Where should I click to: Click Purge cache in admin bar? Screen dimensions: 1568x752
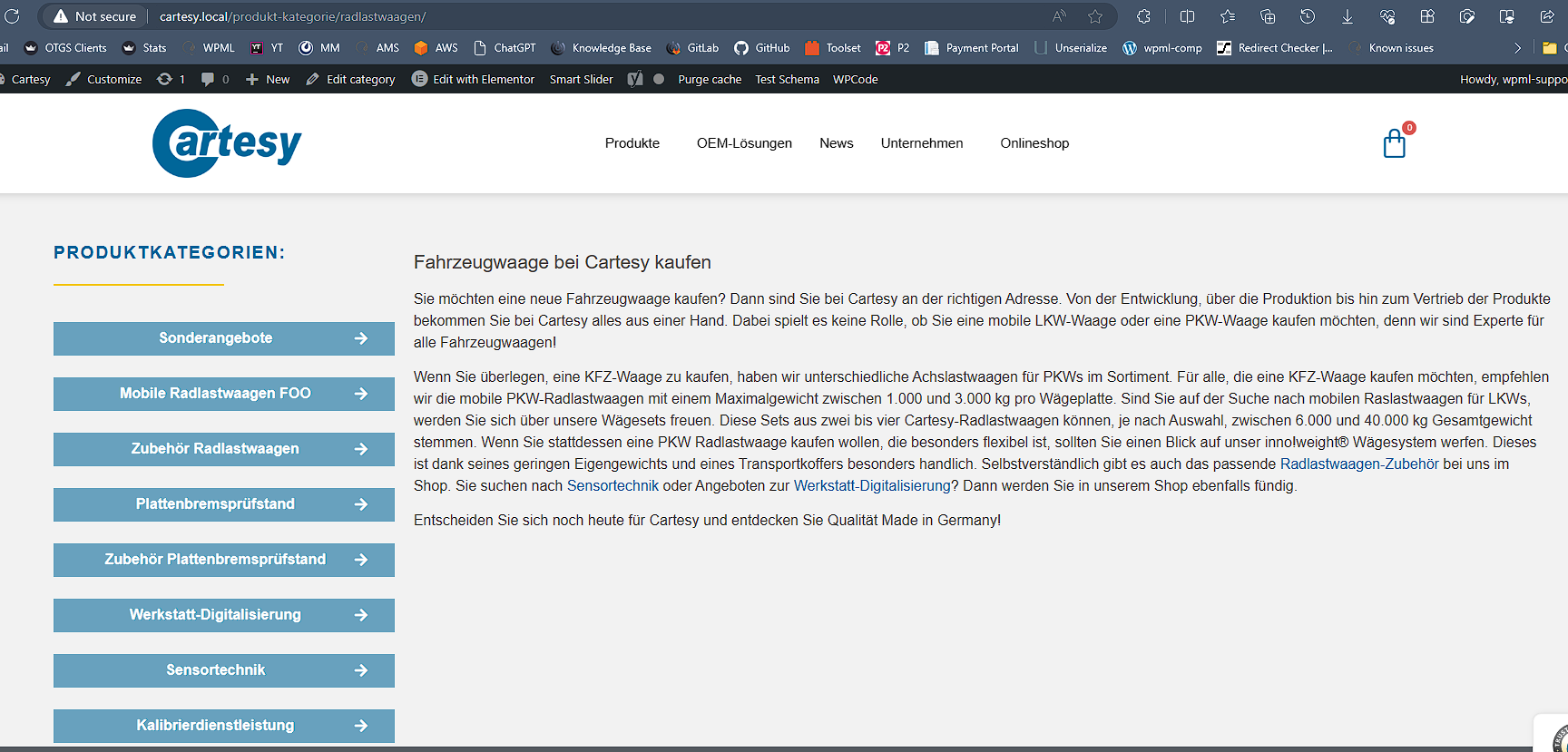coord(710,79)
